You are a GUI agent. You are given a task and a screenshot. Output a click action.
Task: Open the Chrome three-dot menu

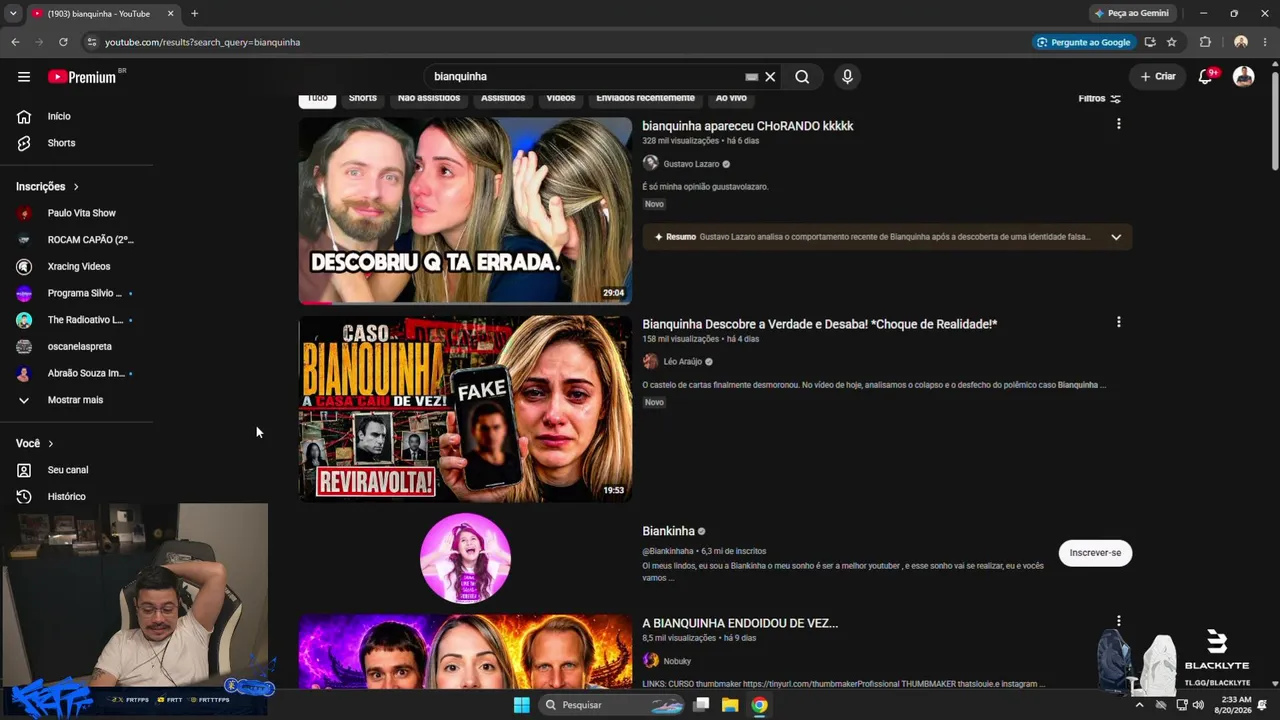click(1264, 42)
